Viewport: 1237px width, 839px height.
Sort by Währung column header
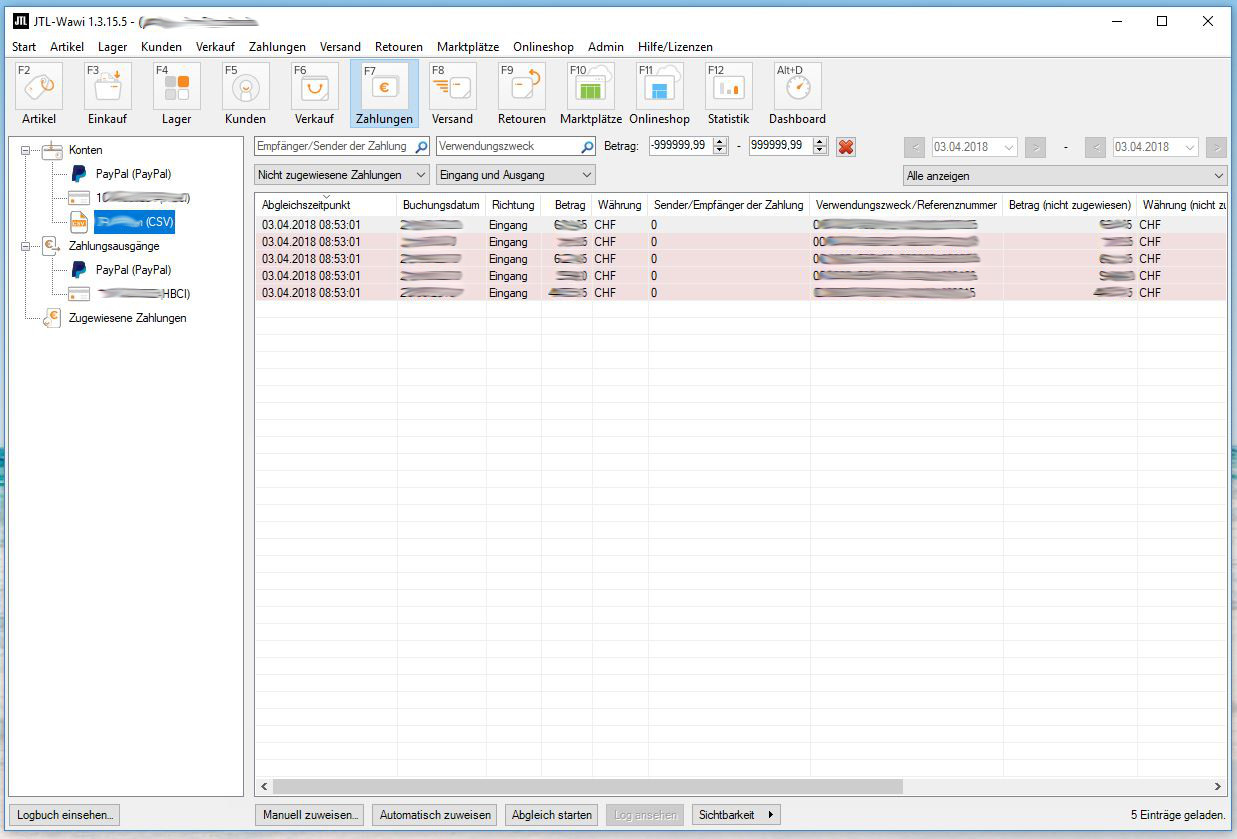point(620,205)
